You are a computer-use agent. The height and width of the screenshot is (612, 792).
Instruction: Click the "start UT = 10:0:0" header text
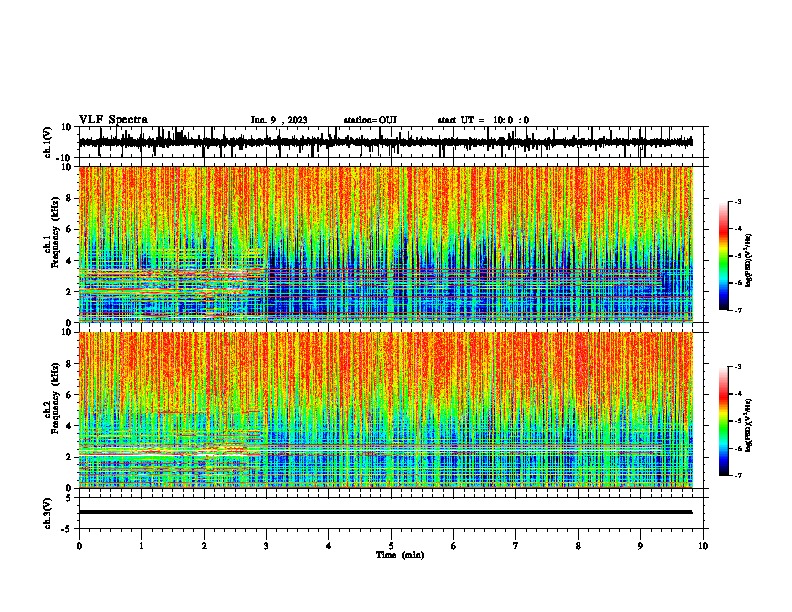[483, 120]
